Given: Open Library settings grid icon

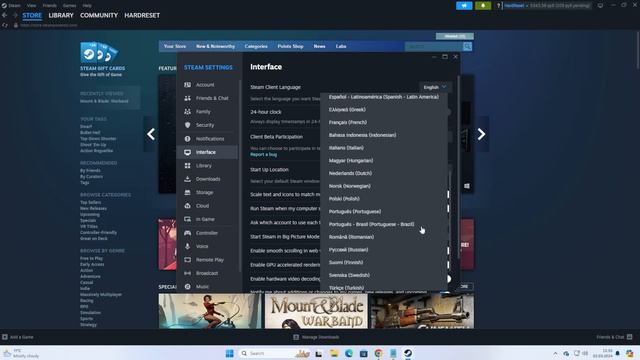Looking at the screenshot, I should pos(187,166).
